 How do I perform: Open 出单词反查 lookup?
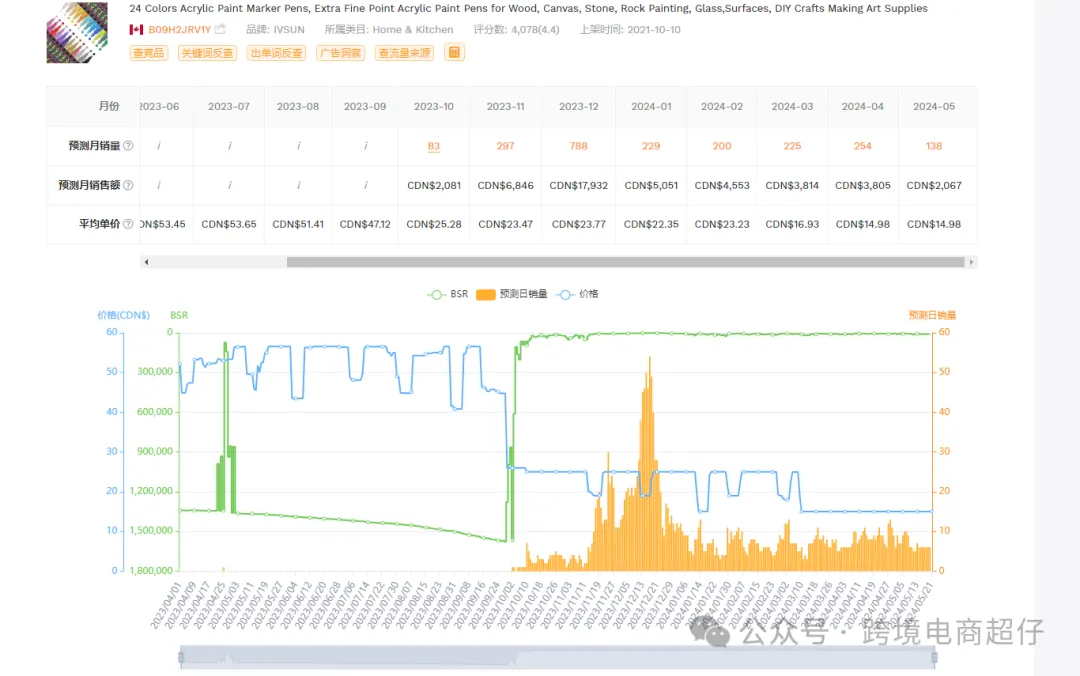(276, 53)
